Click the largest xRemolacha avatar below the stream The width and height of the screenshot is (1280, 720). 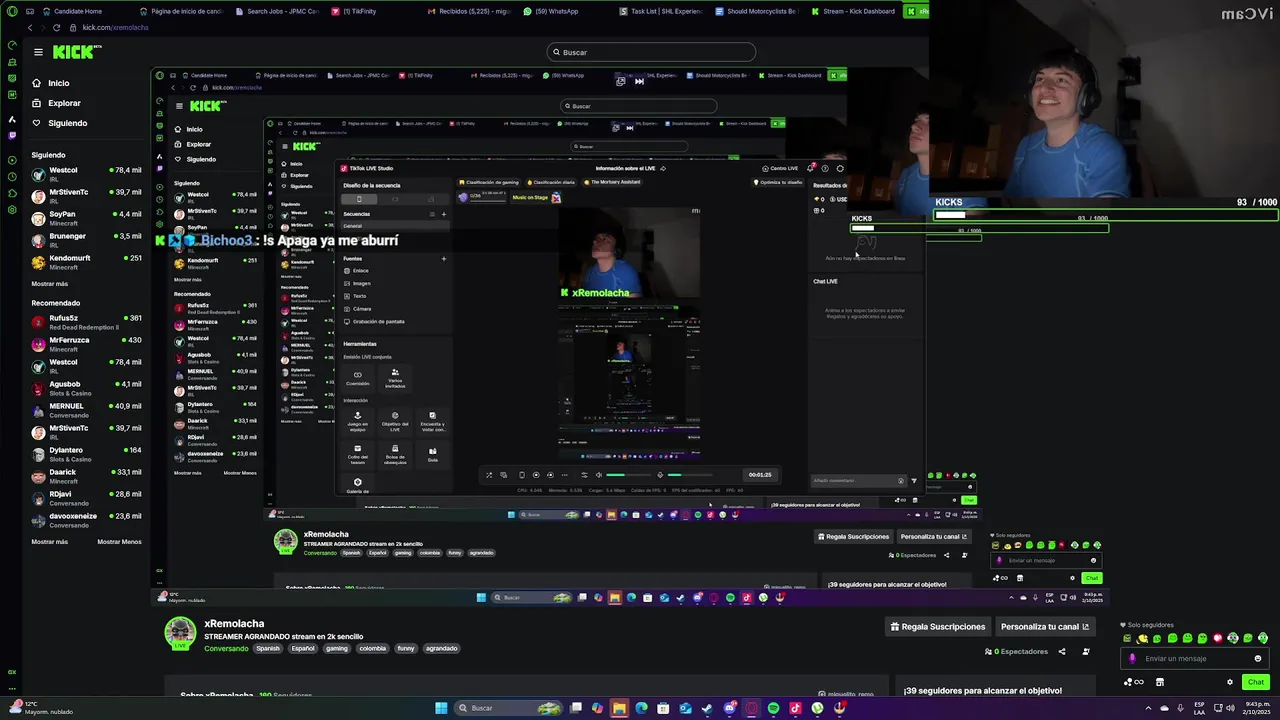[180, 633]
